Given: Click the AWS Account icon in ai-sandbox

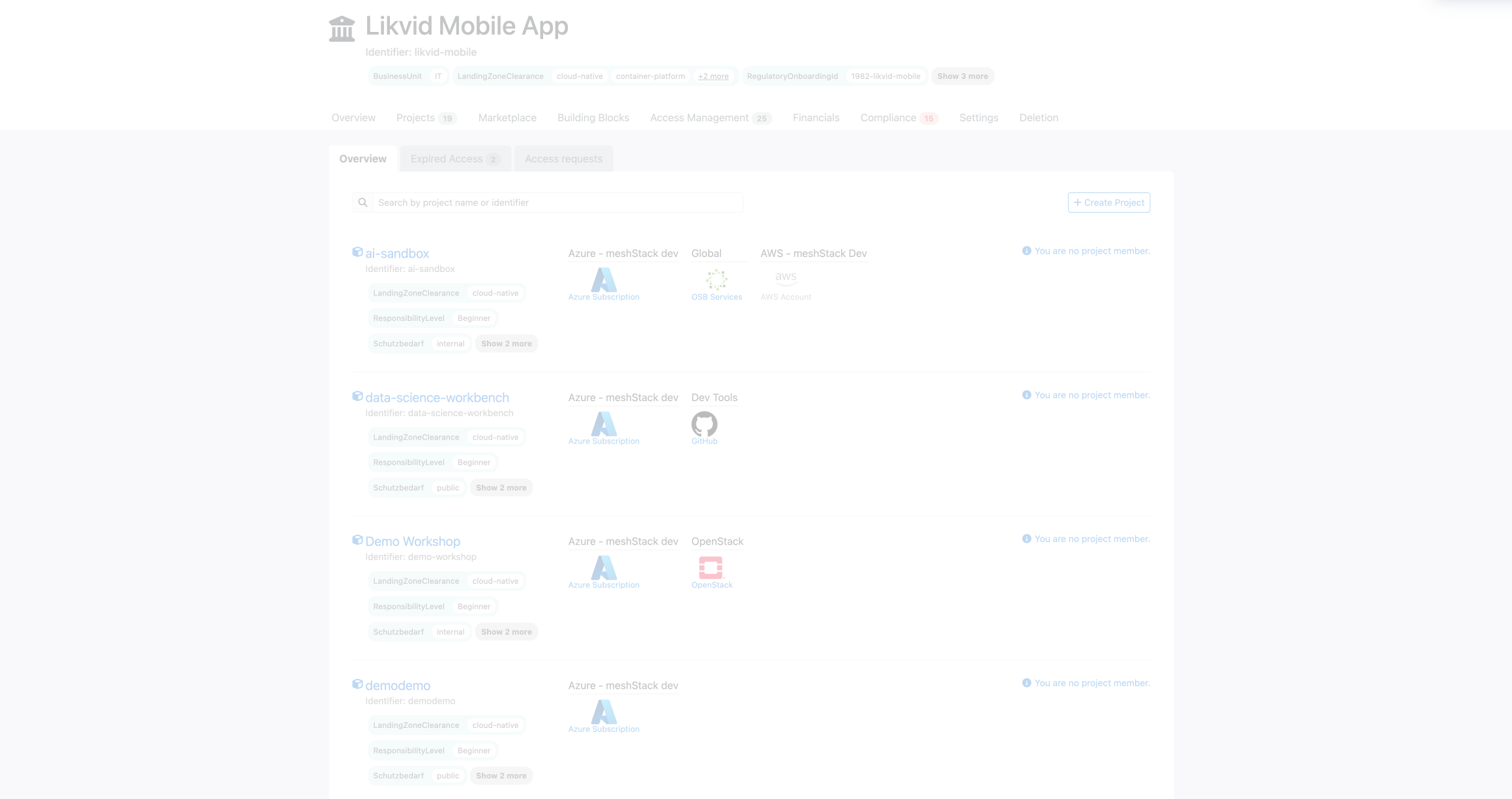Looking at the screenshot, I should (786, 279).
